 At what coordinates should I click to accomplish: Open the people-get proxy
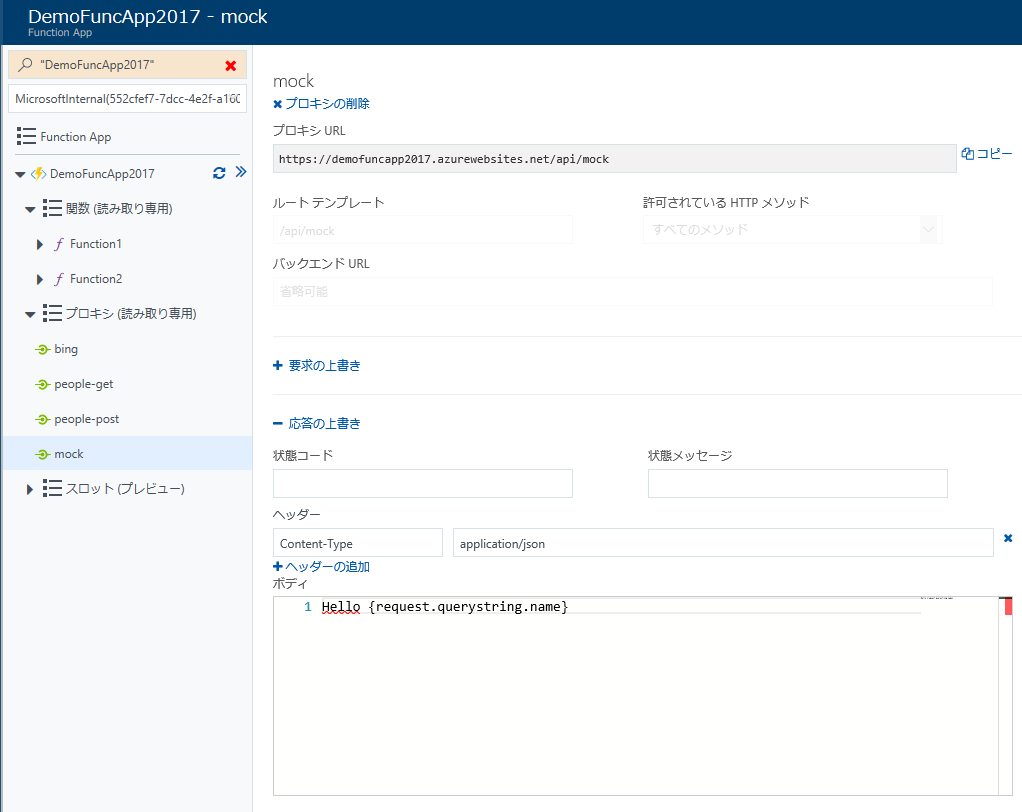coord(83,384)
